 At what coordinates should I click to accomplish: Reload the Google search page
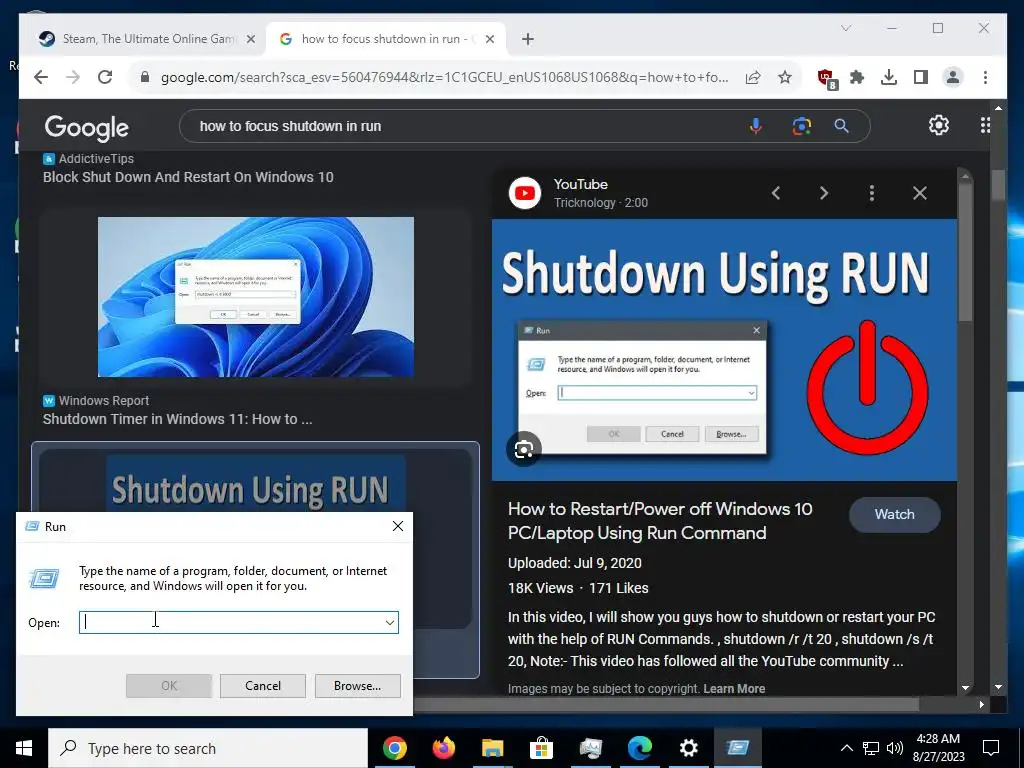105,77
